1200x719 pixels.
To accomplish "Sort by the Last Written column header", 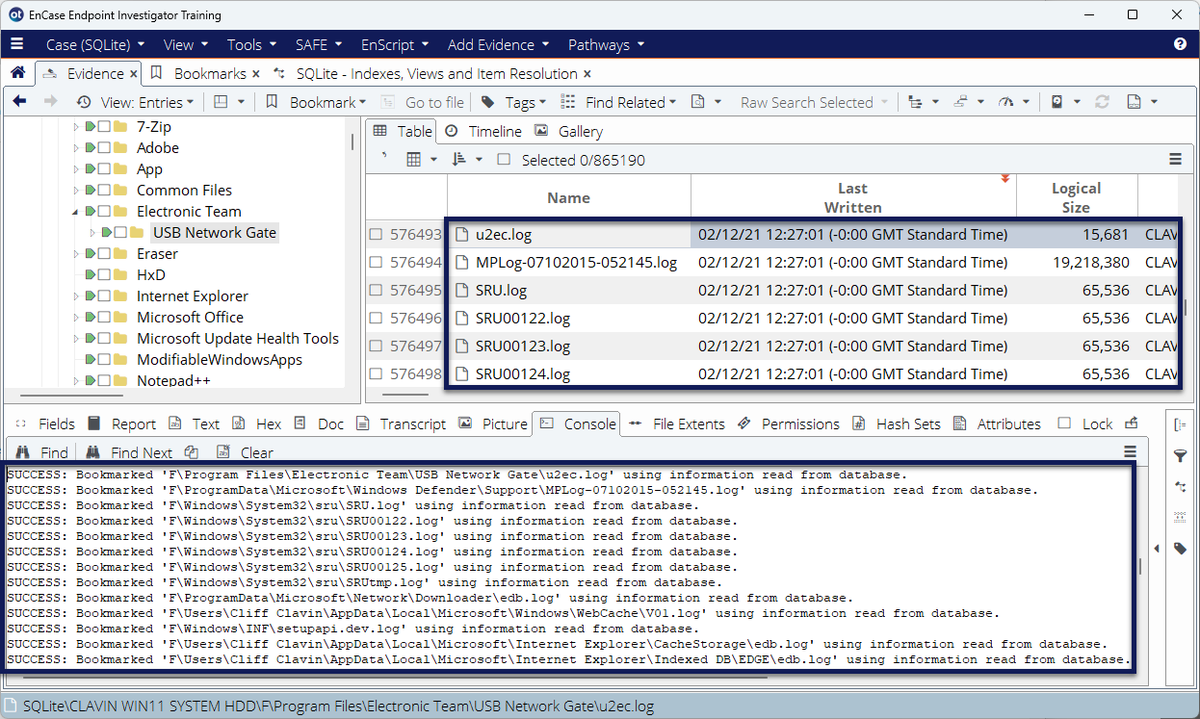I will coord(853,197).
